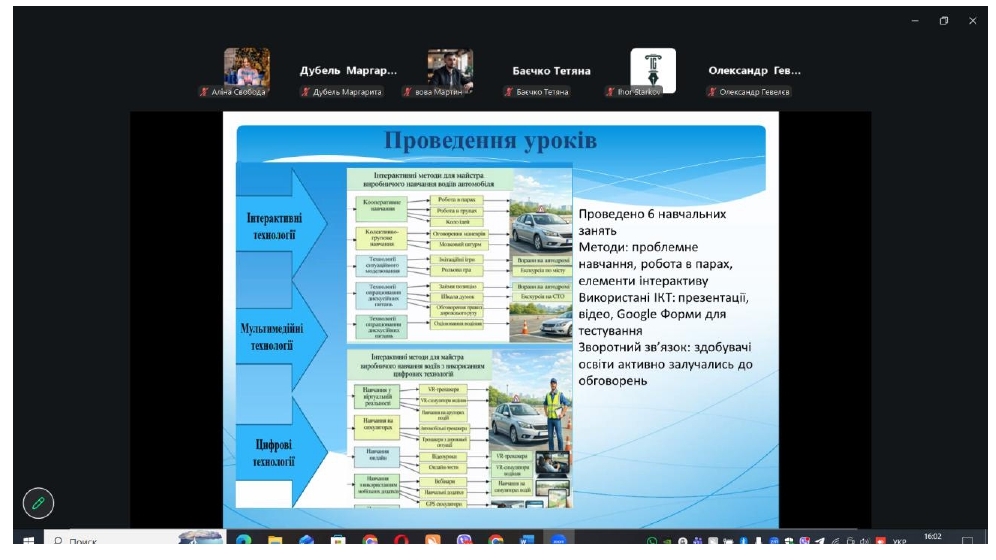
Task: Open the Windows Start button
Action: [28, 540]
